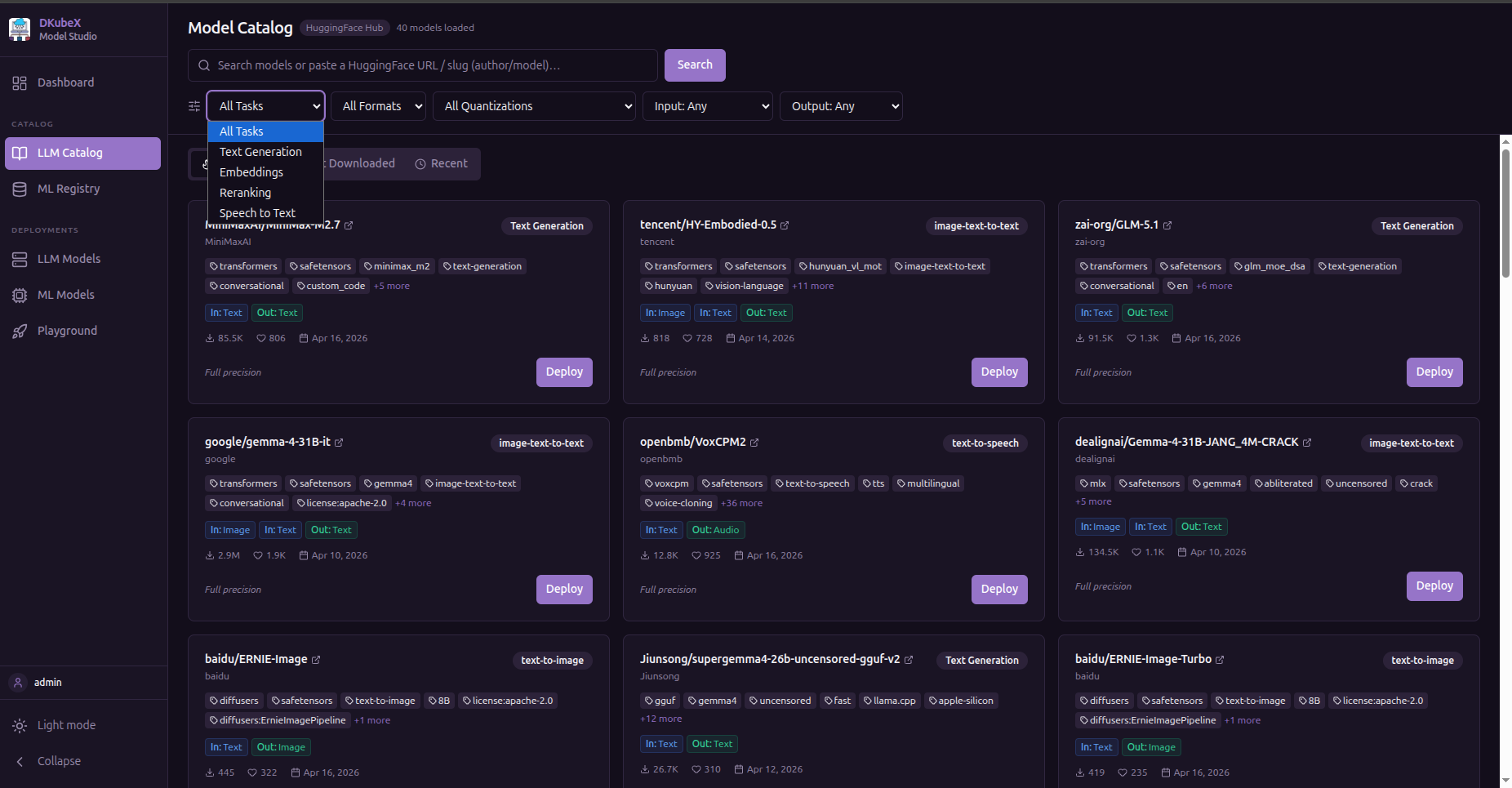Click the calendar icon beside Apr 14, 2026

tap(731, 338)
